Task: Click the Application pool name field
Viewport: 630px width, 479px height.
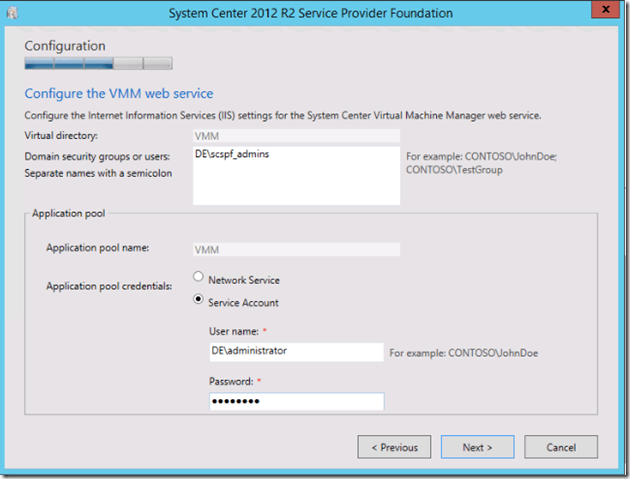Action: [x=296, y=249]
